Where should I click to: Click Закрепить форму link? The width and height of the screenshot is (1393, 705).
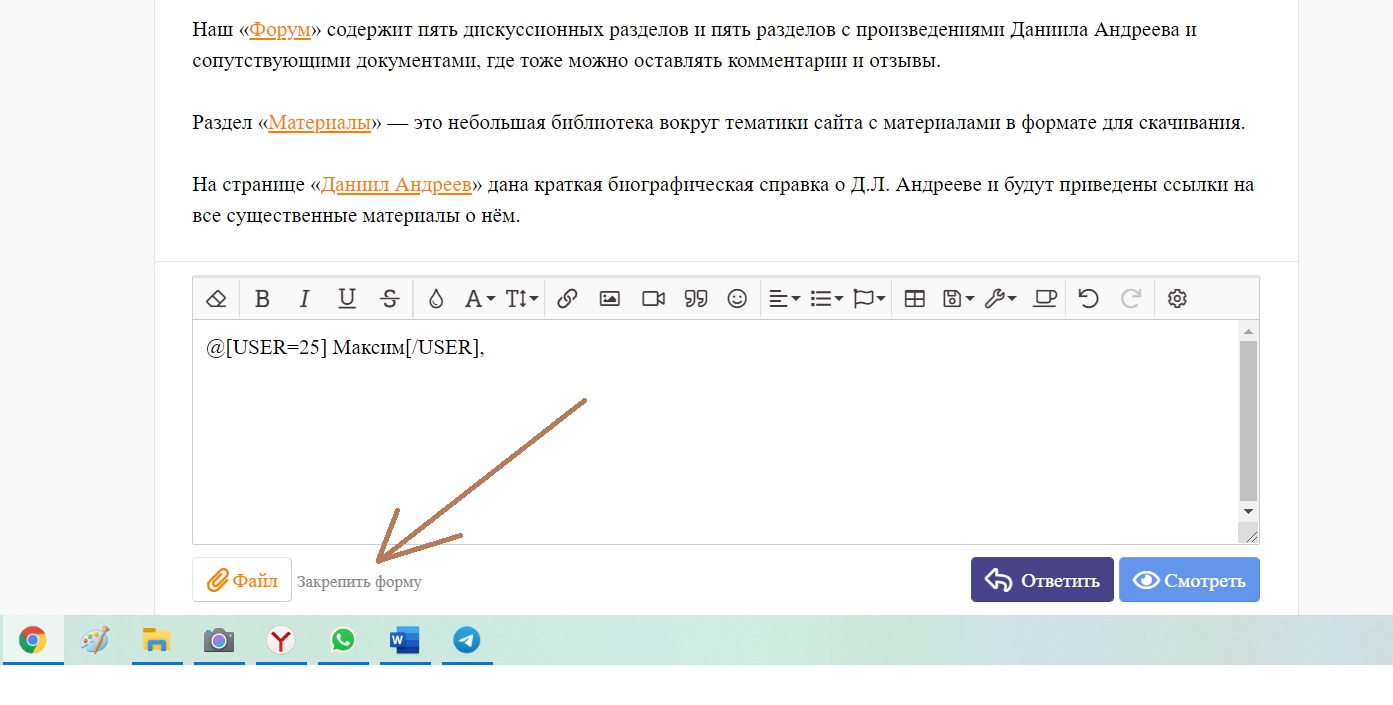pos(359,582)
